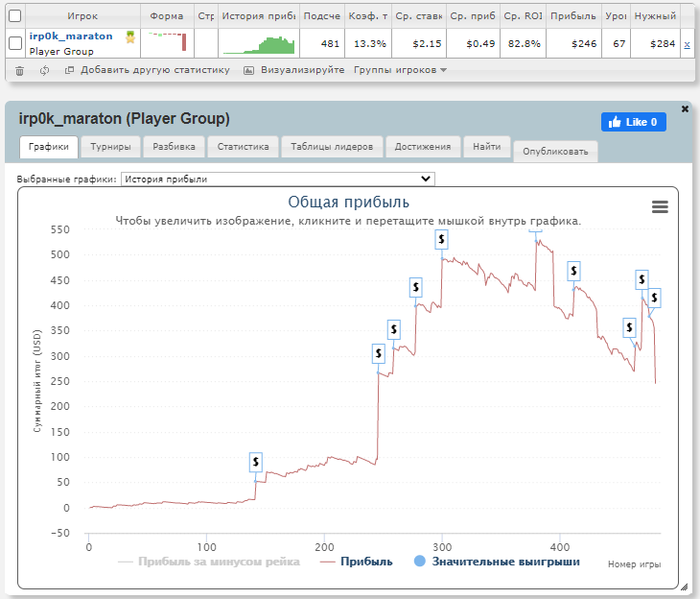Sort by the Подсче column header

pos(321,16)
